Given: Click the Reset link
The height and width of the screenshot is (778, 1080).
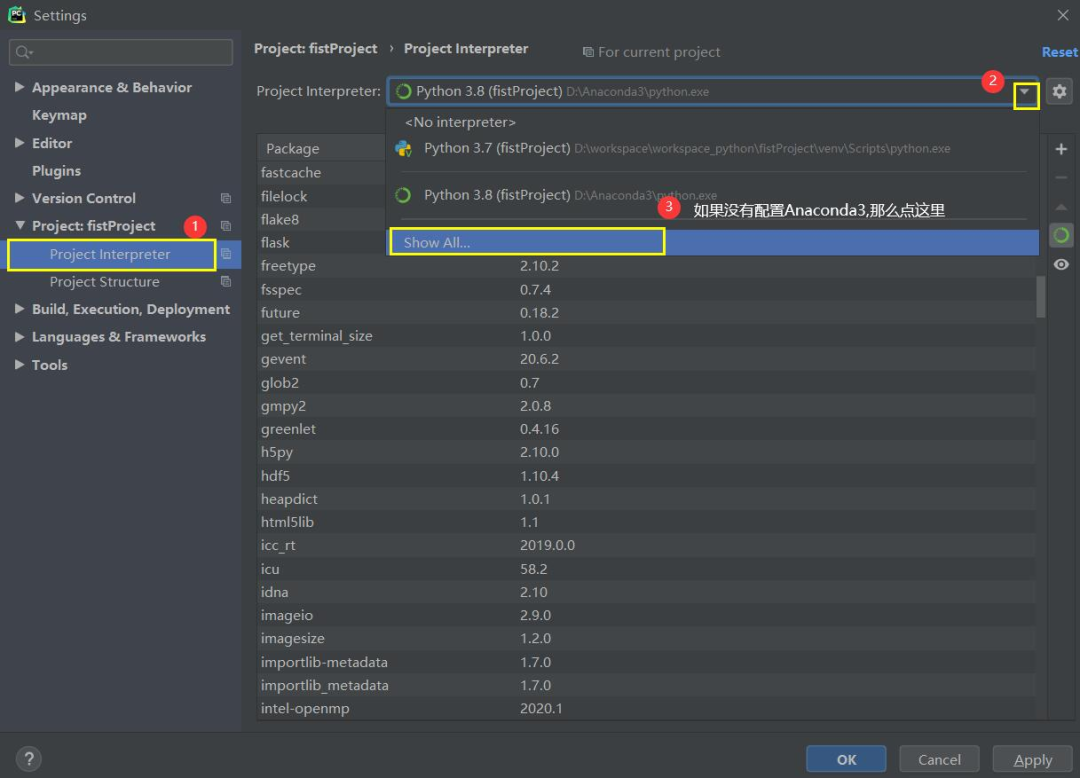Looking at the screenshot, I should [1059, 52].
